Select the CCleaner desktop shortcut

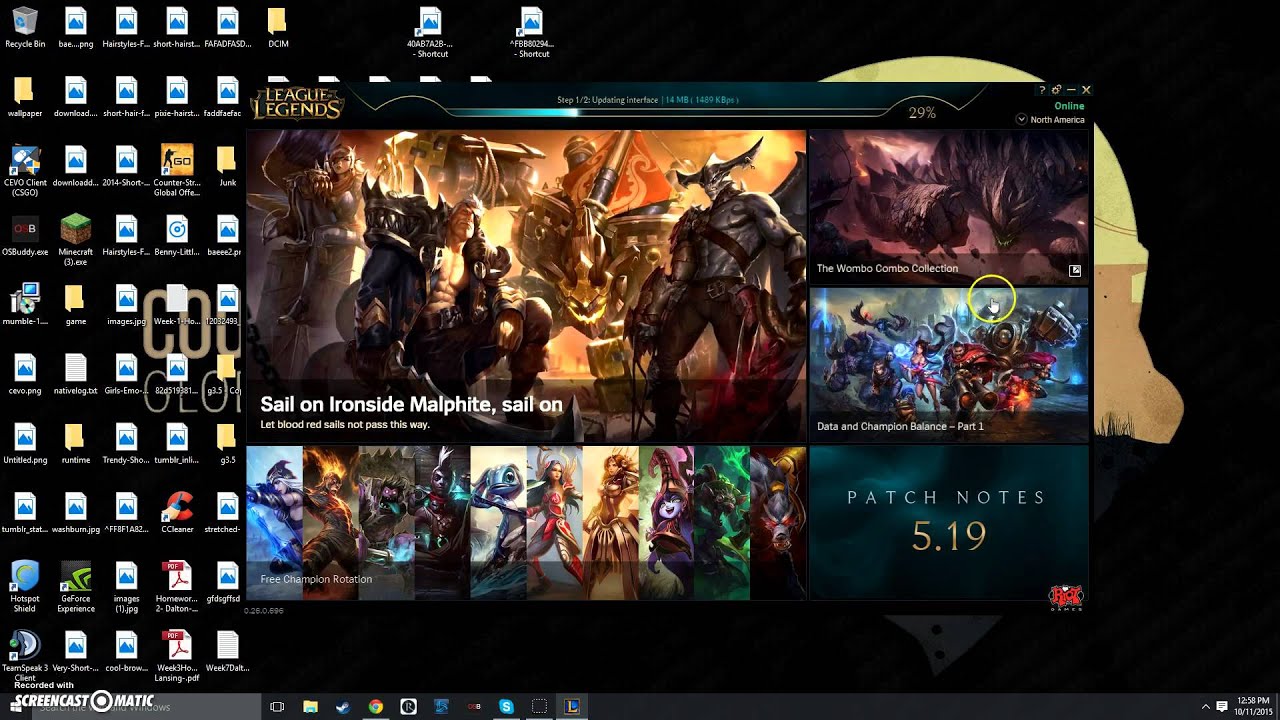click(177, 513)
